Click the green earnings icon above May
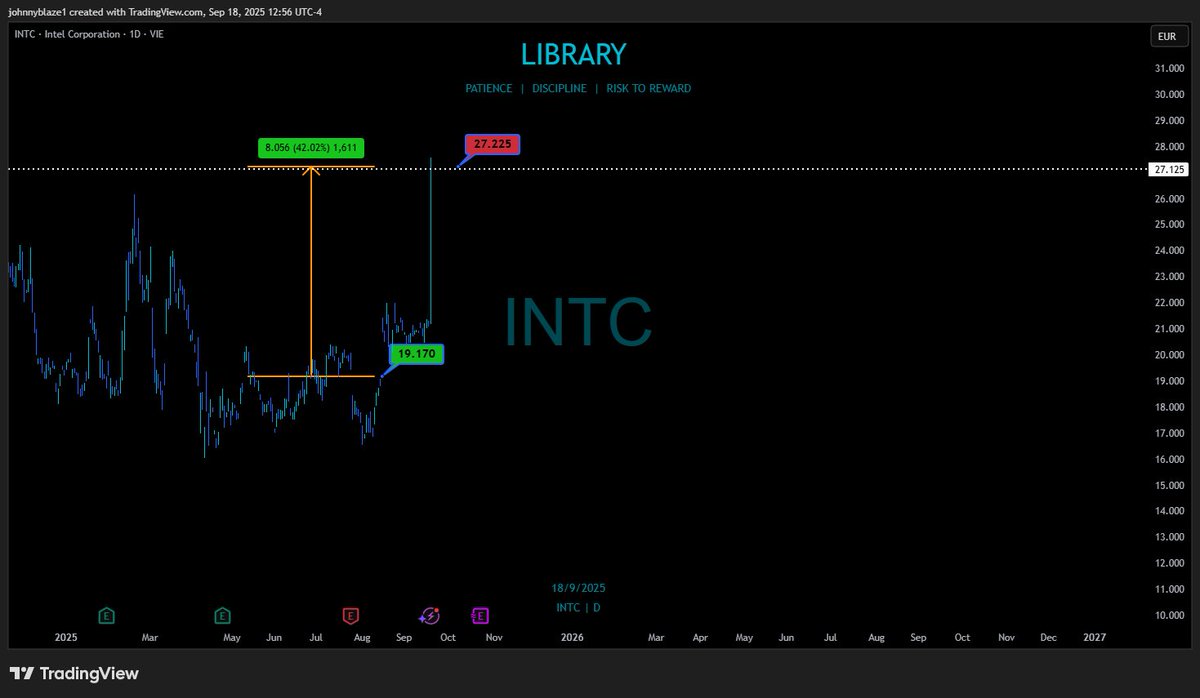The image size is (1200, 698). coord(221,615)
